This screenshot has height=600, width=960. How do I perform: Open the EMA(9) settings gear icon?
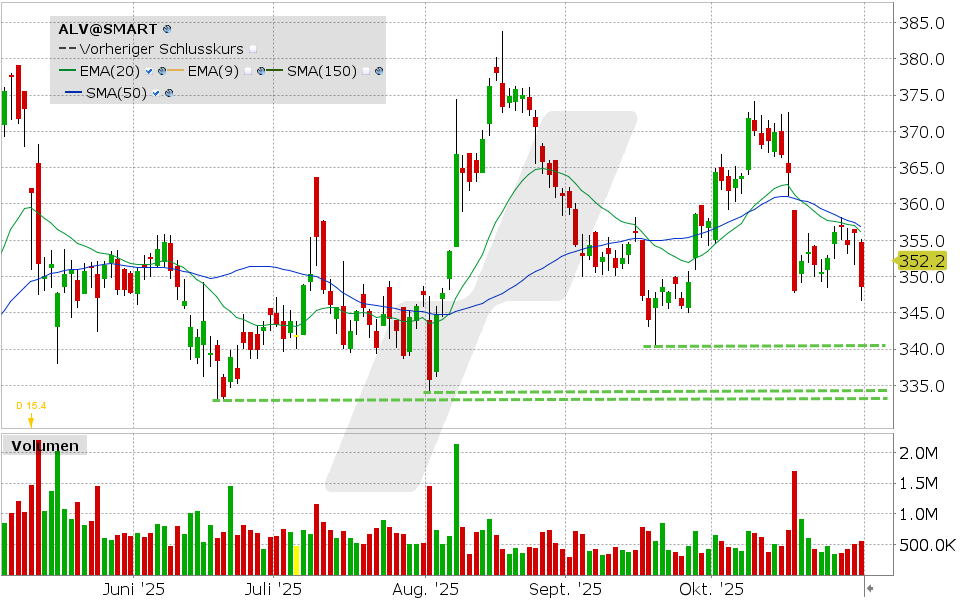[x=260, y=70]
